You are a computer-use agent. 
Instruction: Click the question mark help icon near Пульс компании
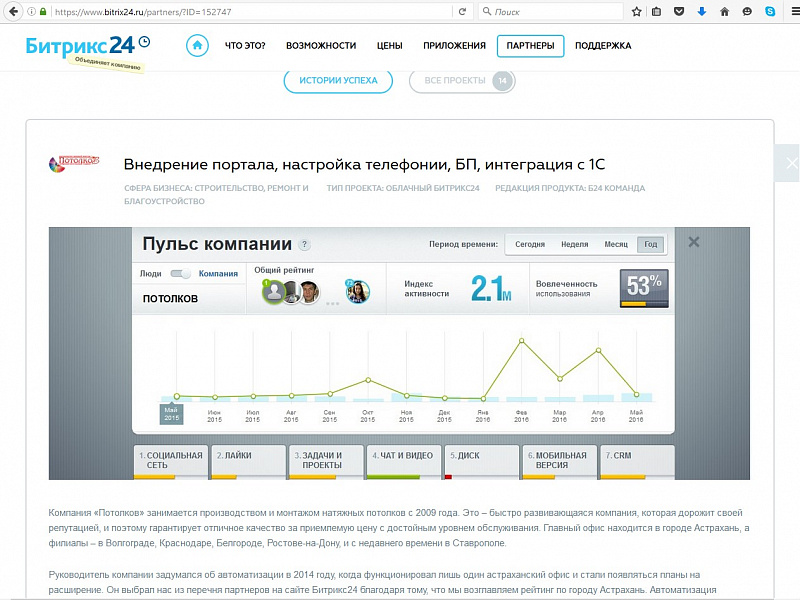tap(304, 244)
